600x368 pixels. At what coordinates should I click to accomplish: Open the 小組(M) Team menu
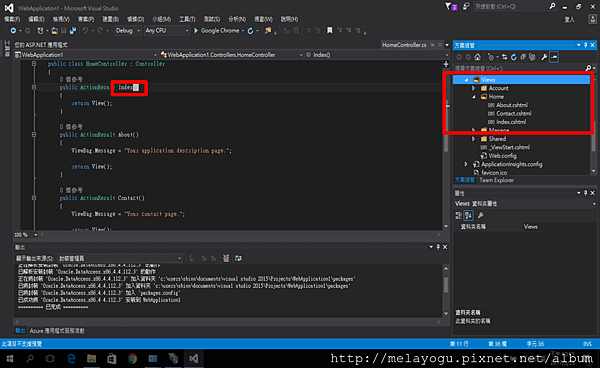coord(161,19)
